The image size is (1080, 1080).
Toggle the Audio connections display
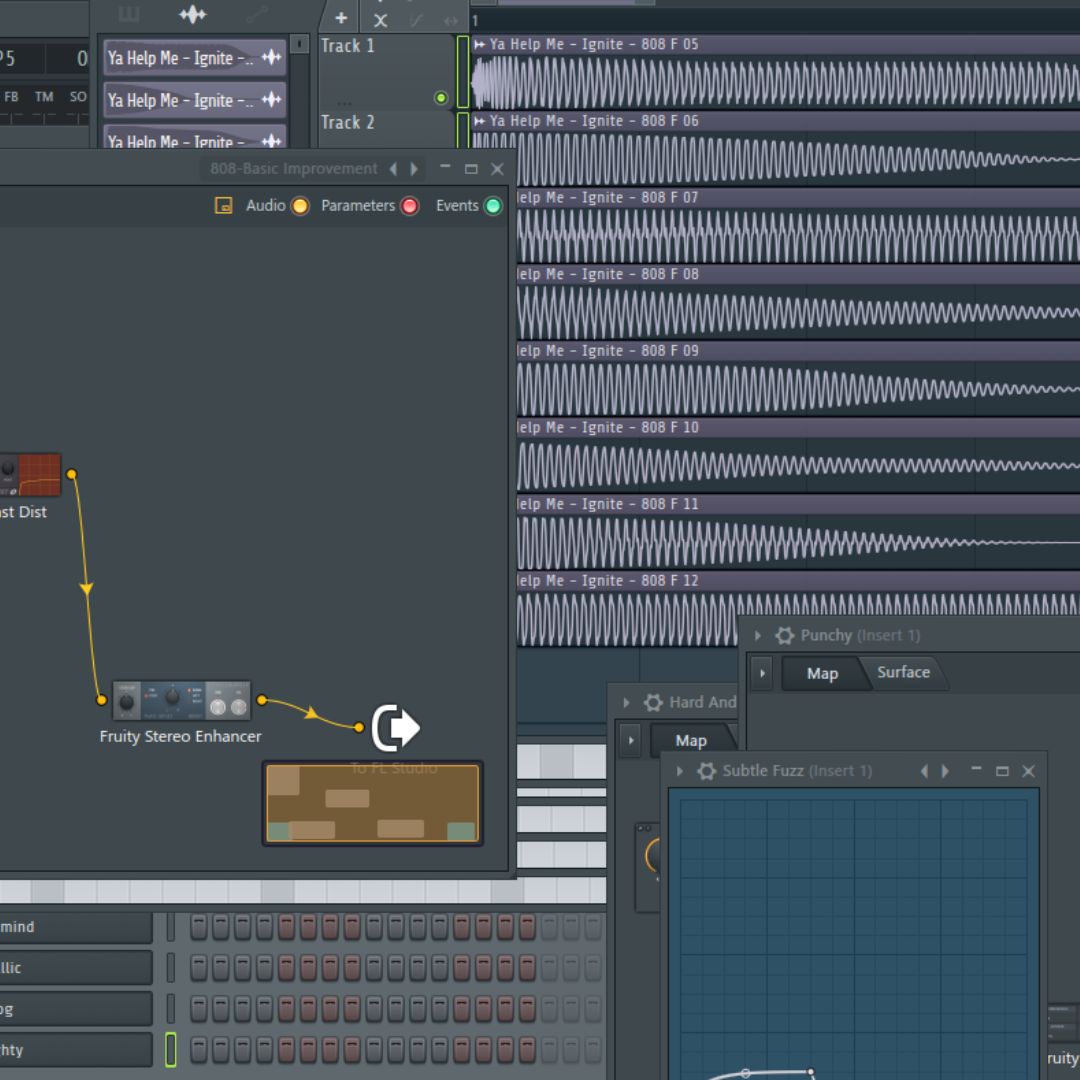[x=299, y=206]
